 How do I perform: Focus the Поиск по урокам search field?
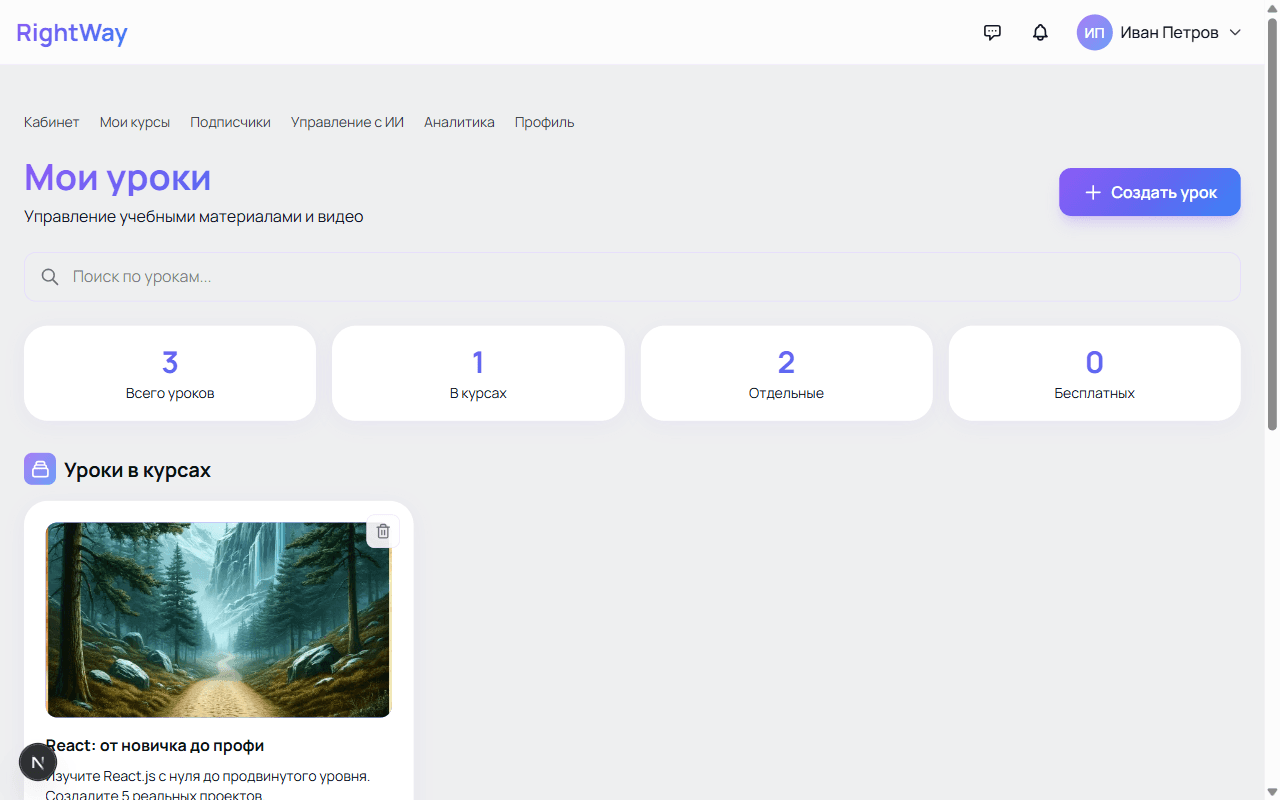tap(632, 277)
